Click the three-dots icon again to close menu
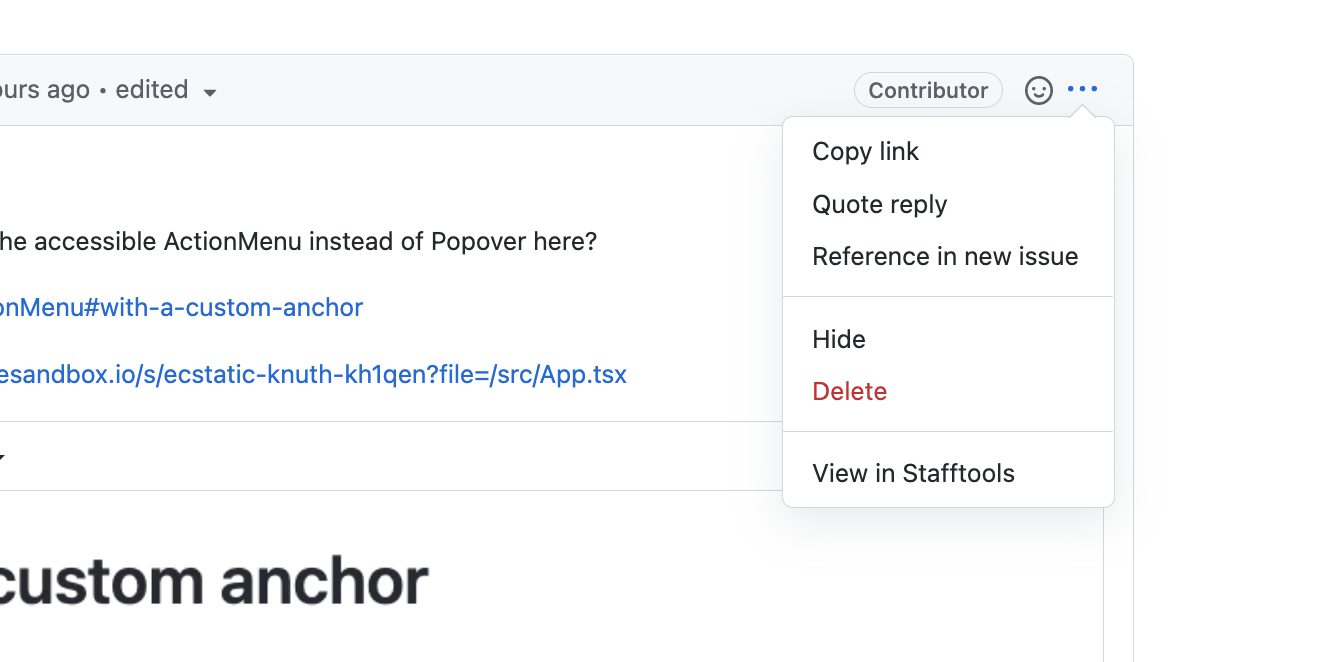 [x=1084, y=90]
